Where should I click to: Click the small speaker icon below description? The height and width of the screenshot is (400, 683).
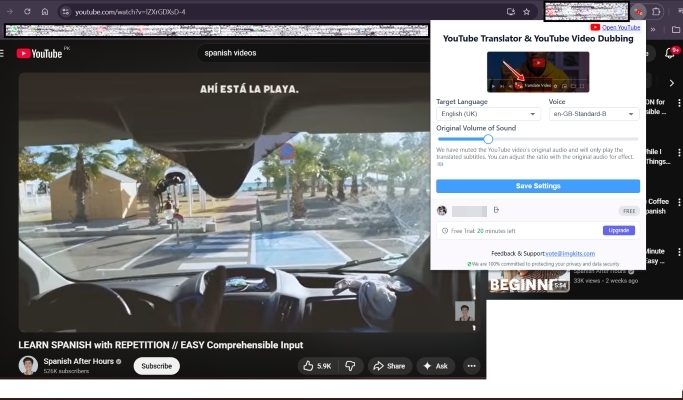pyautogui.click(x=440, y=164)
